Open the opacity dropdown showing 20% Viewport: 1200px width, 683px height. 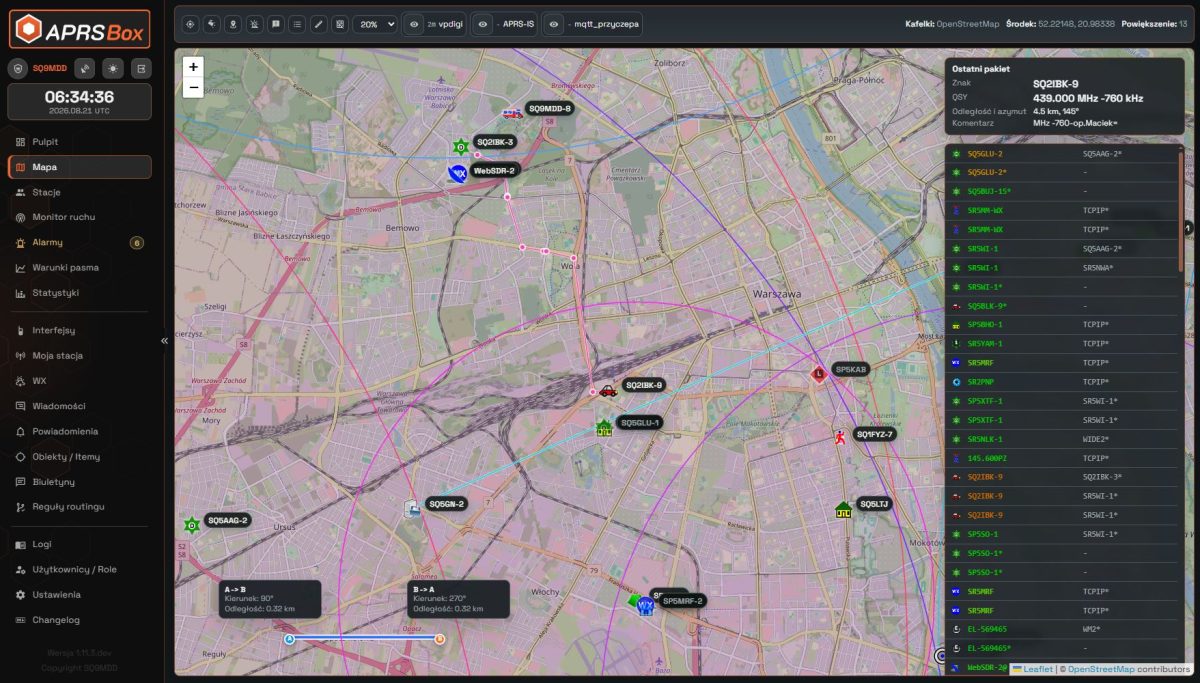pos(375,24)
